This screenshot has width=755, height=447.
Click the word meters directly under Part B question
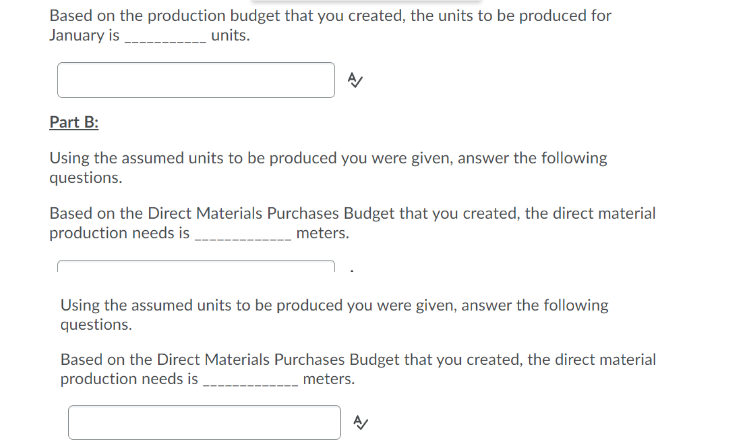[x=323, y=234]
